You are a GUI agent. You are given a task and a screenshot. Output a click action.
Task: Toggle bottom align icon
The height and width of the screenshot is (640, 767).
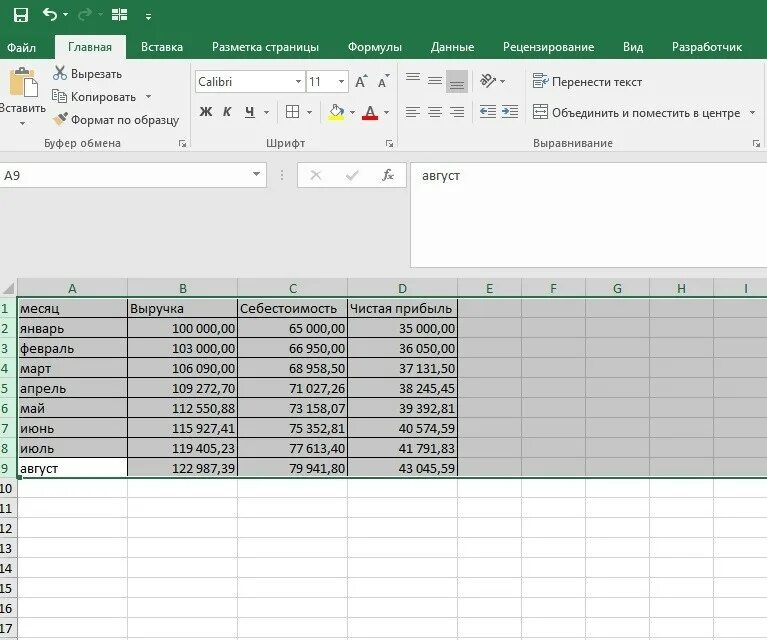tap(457, 81)
